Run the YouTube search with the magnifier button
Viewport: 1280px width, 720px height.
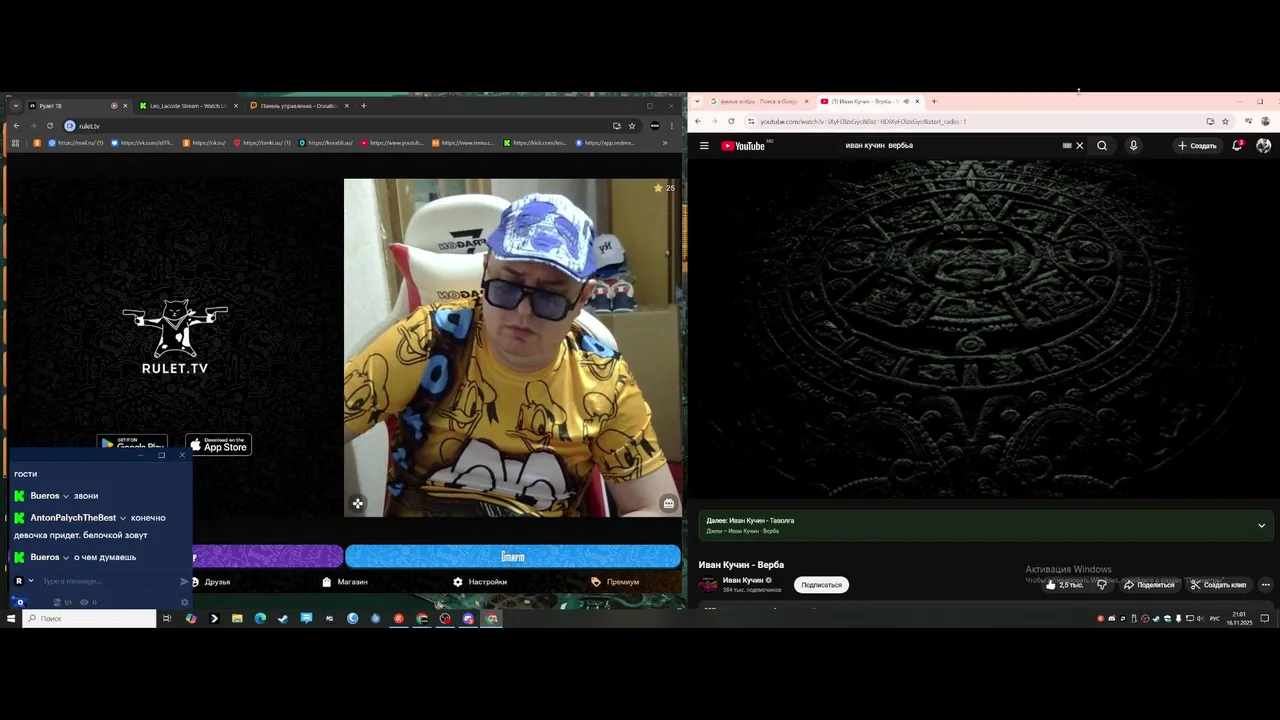(1102, 145)
